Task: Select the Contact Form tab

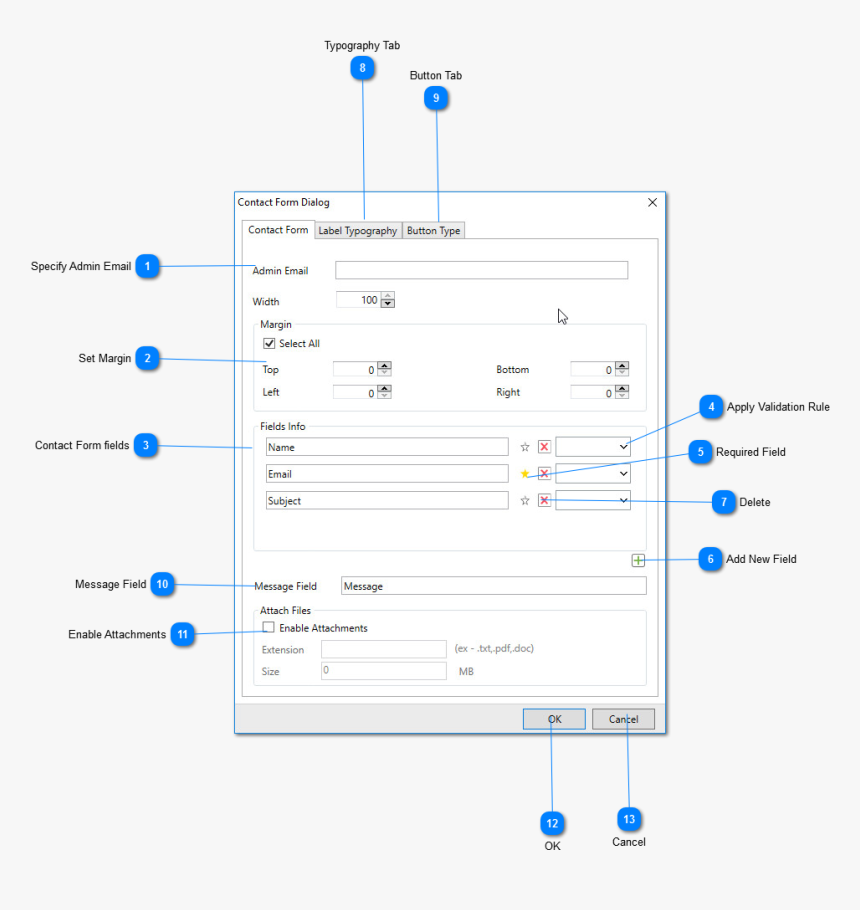Action: coord(278,230)
